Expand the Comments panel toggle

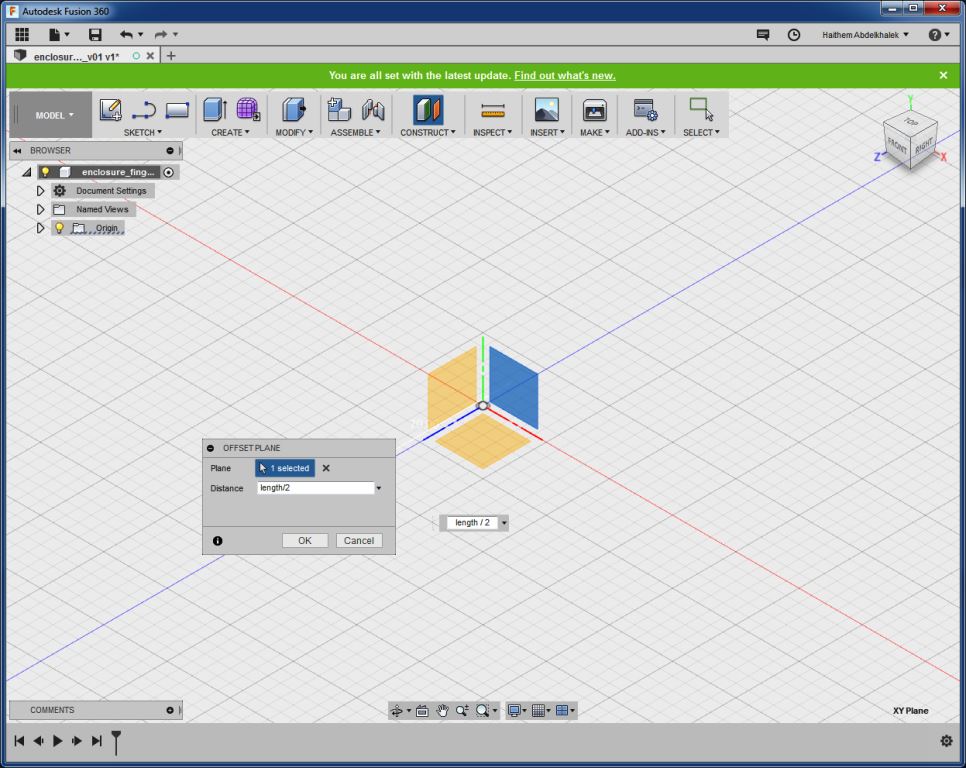[x=170, y=710]
